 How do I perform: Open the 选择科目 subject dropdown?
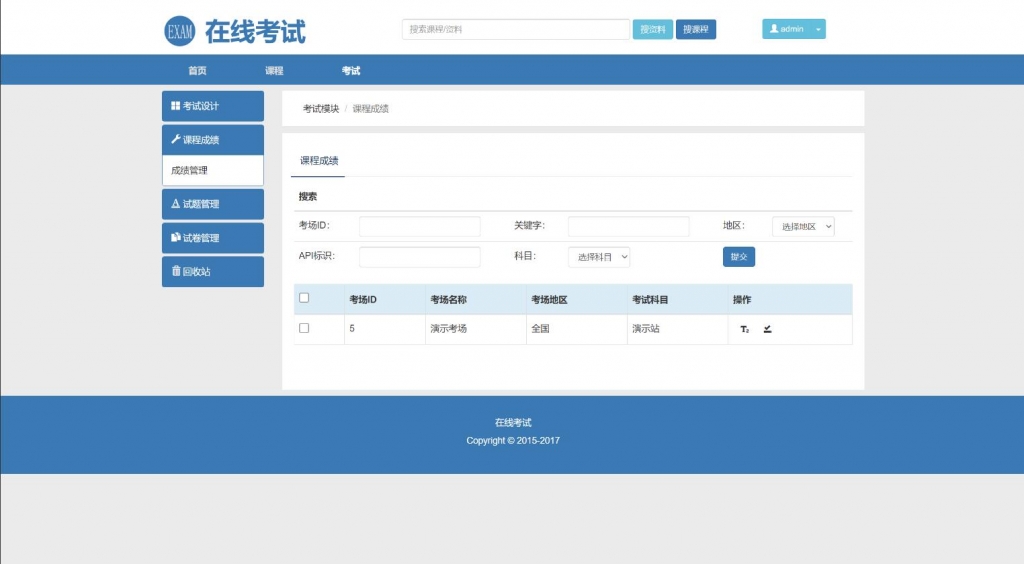[x=599, y=257]
